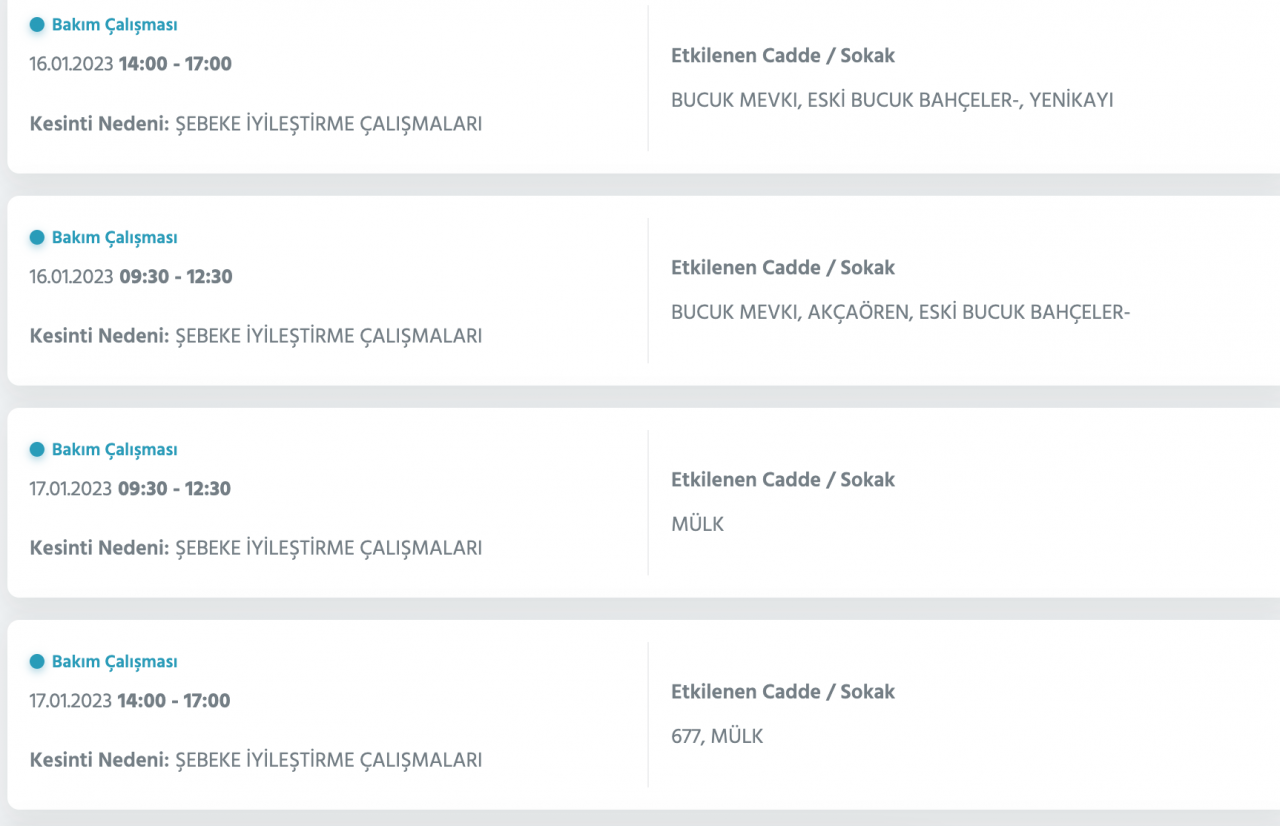Click street list ending with YENİKAYI
The width and height of the screenshot is (1280, 826).
point(892,100)
